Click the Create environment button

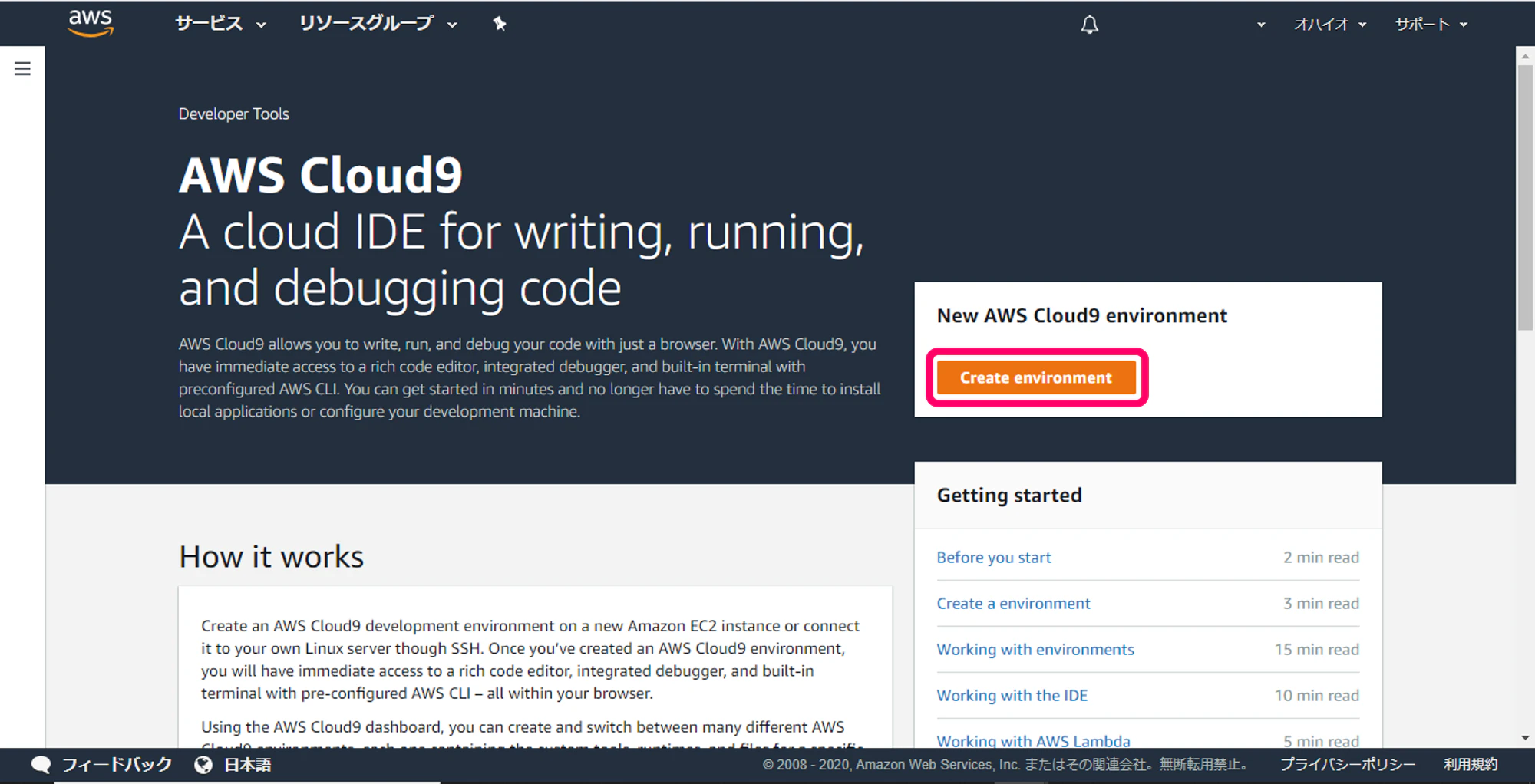(1036, 377)
